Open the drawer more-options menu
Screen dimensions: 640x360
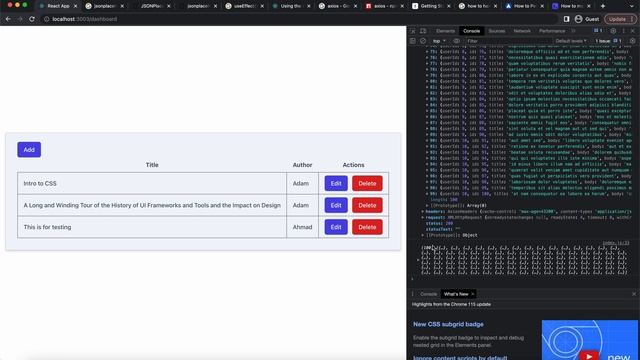tap(412, 294)
